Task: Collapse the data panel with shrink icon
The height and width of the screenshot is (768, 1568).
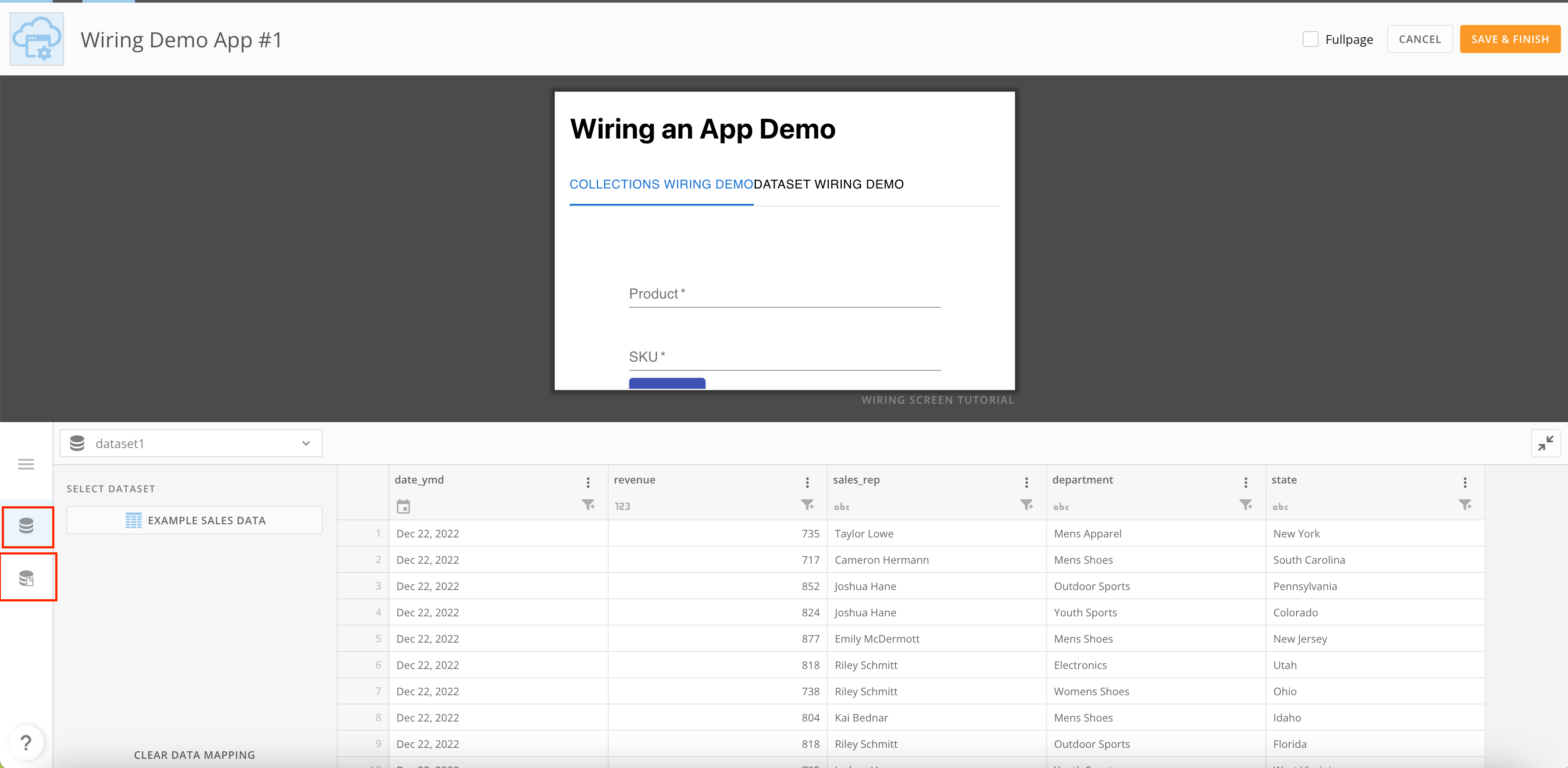Action: [x=1546, y=443]
